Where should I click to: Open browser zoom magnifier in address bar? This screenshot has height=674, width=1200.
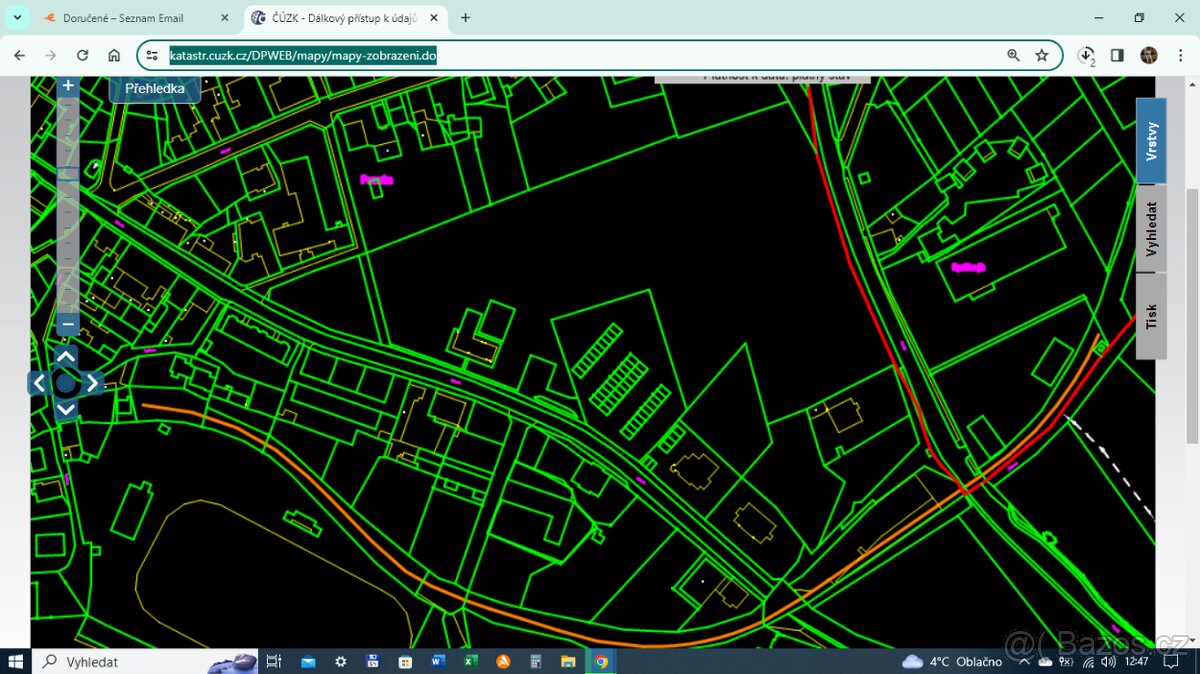click(1013, 55)
